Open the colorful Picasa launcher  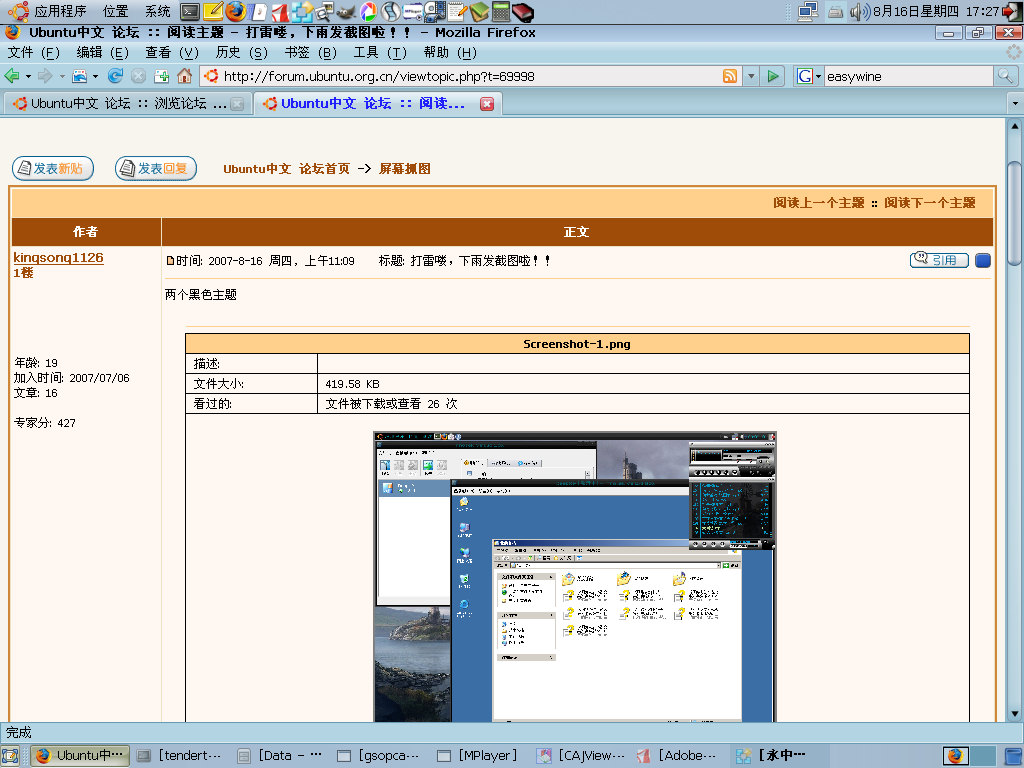click(x=369, y=12)
